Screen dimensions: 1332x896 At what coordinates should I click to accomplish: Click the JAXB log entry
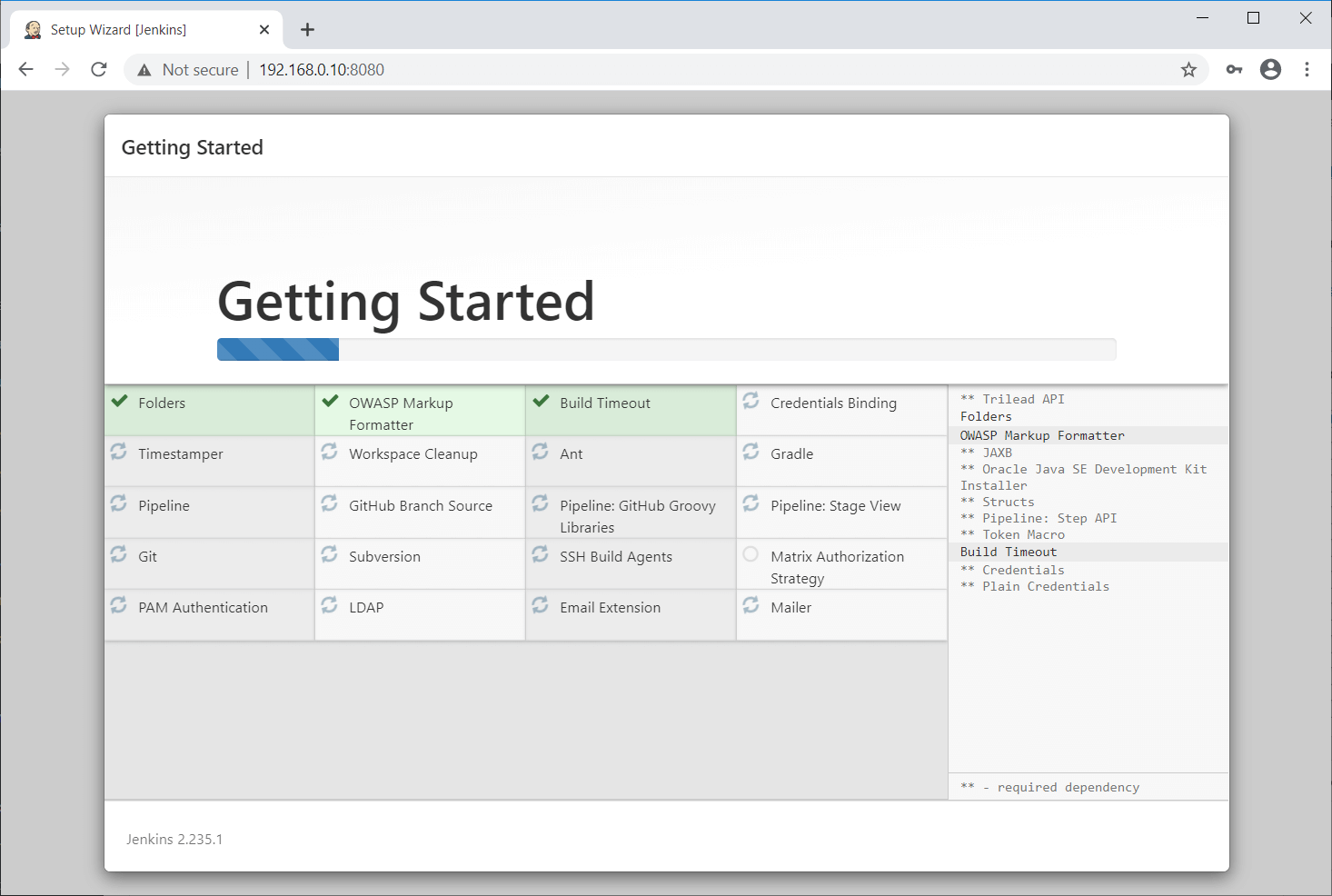tap(986, 453)
